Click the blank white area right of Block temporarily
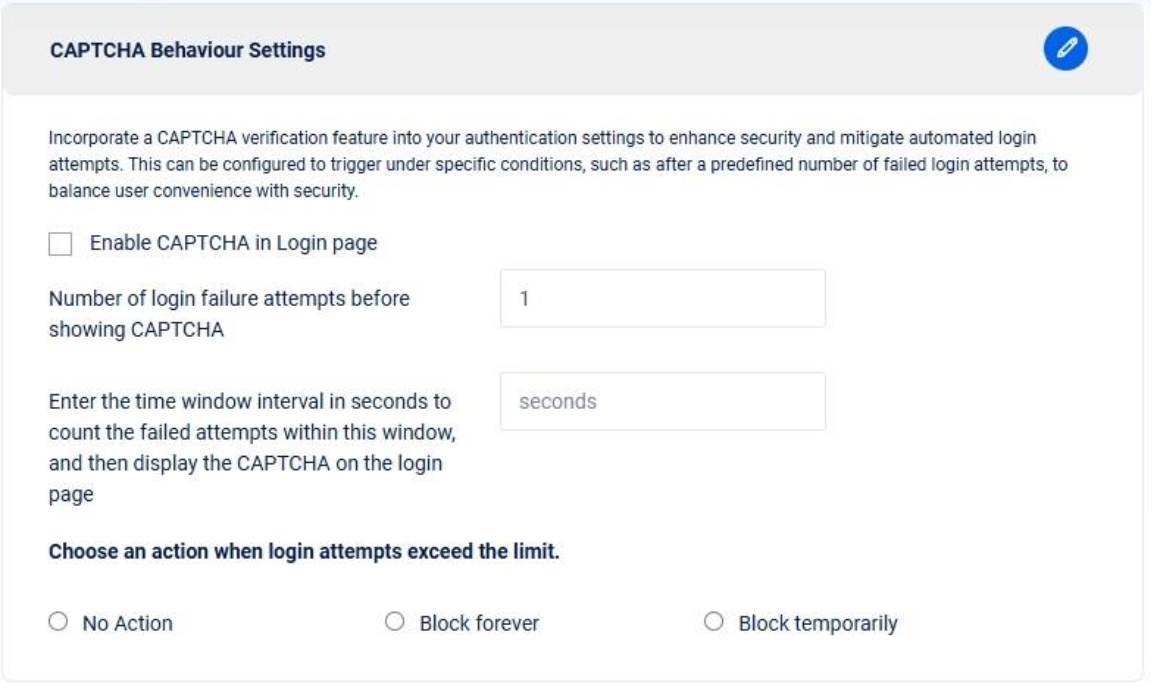The height and width of the screenshot is (688, 1152). point(1020,624)
